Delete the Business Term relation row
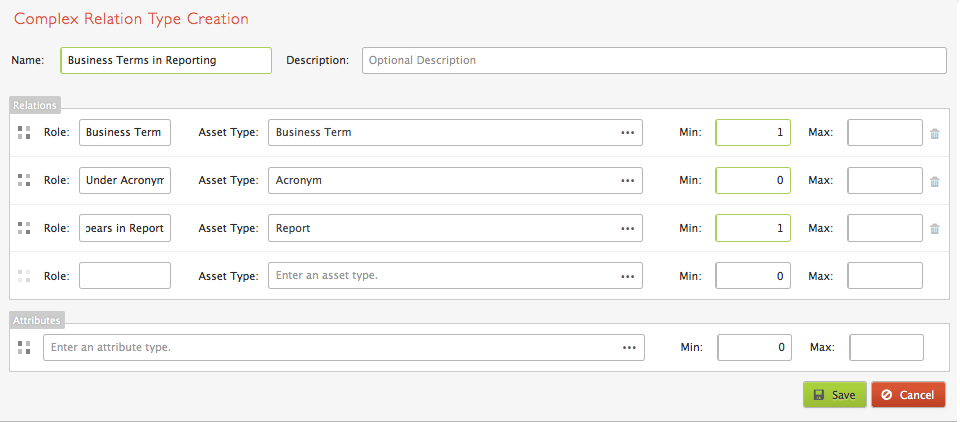The image size is (960, 422). 934,133
